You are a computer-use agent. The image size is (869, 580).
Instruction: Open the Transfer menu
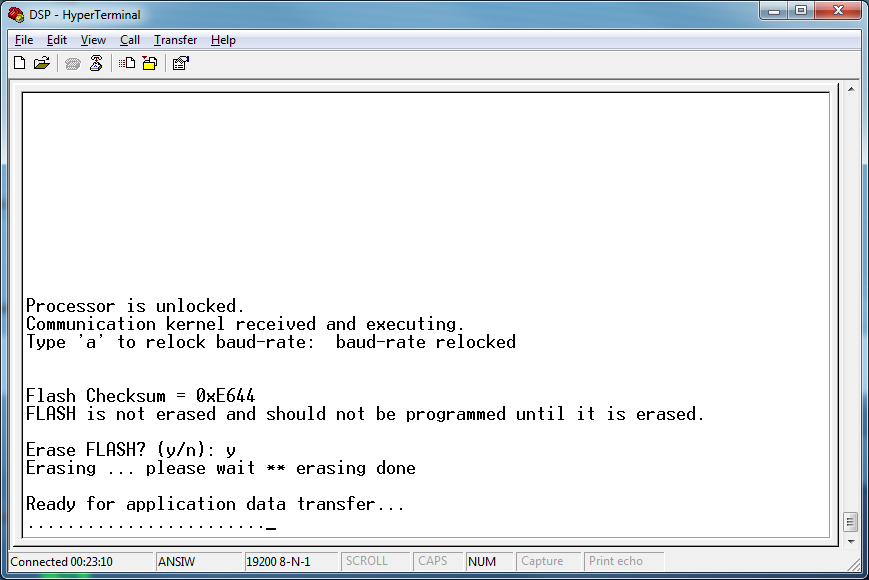(175, 40)
